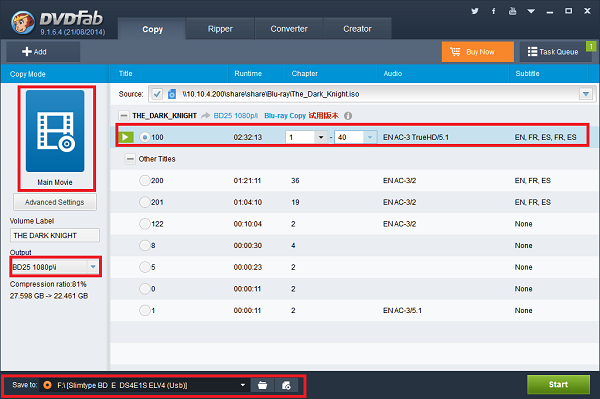The height and width of the screenshot is (399, 600).
Task: Edit the Volume Label field
Action: pyautogui.click(x=55, y=235)
